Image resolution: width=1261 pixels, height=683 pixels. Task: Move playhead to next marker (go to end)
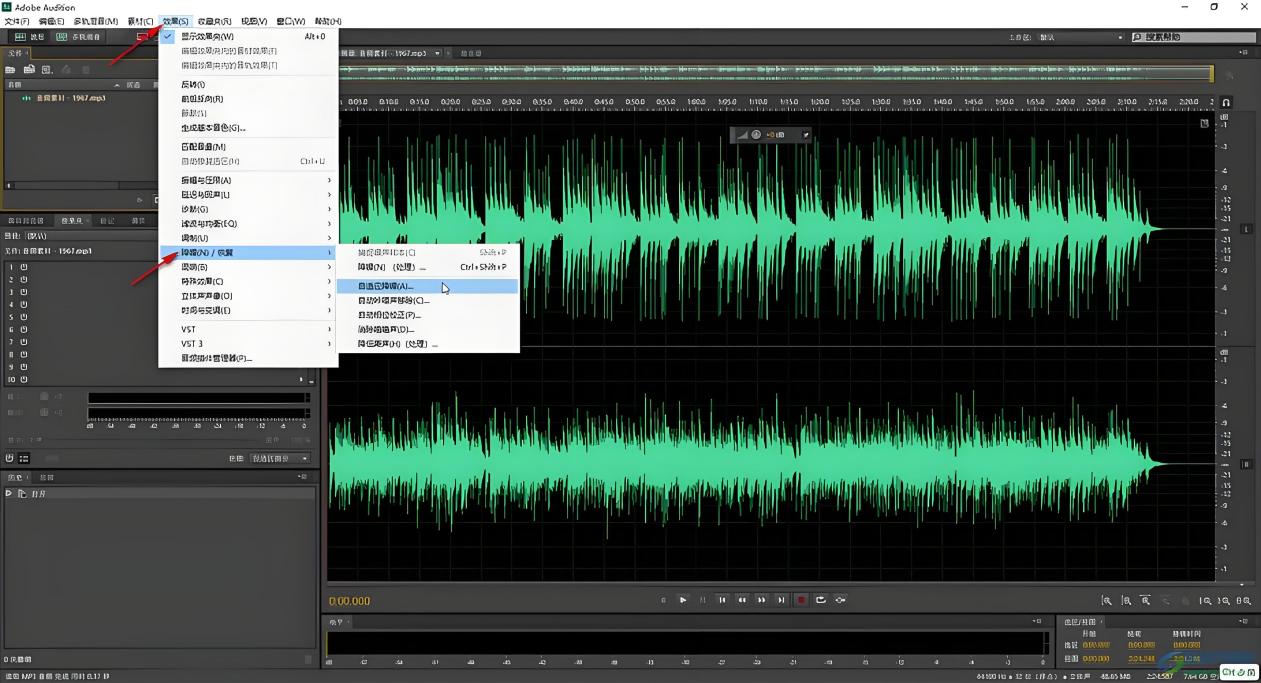pos(781,600)
